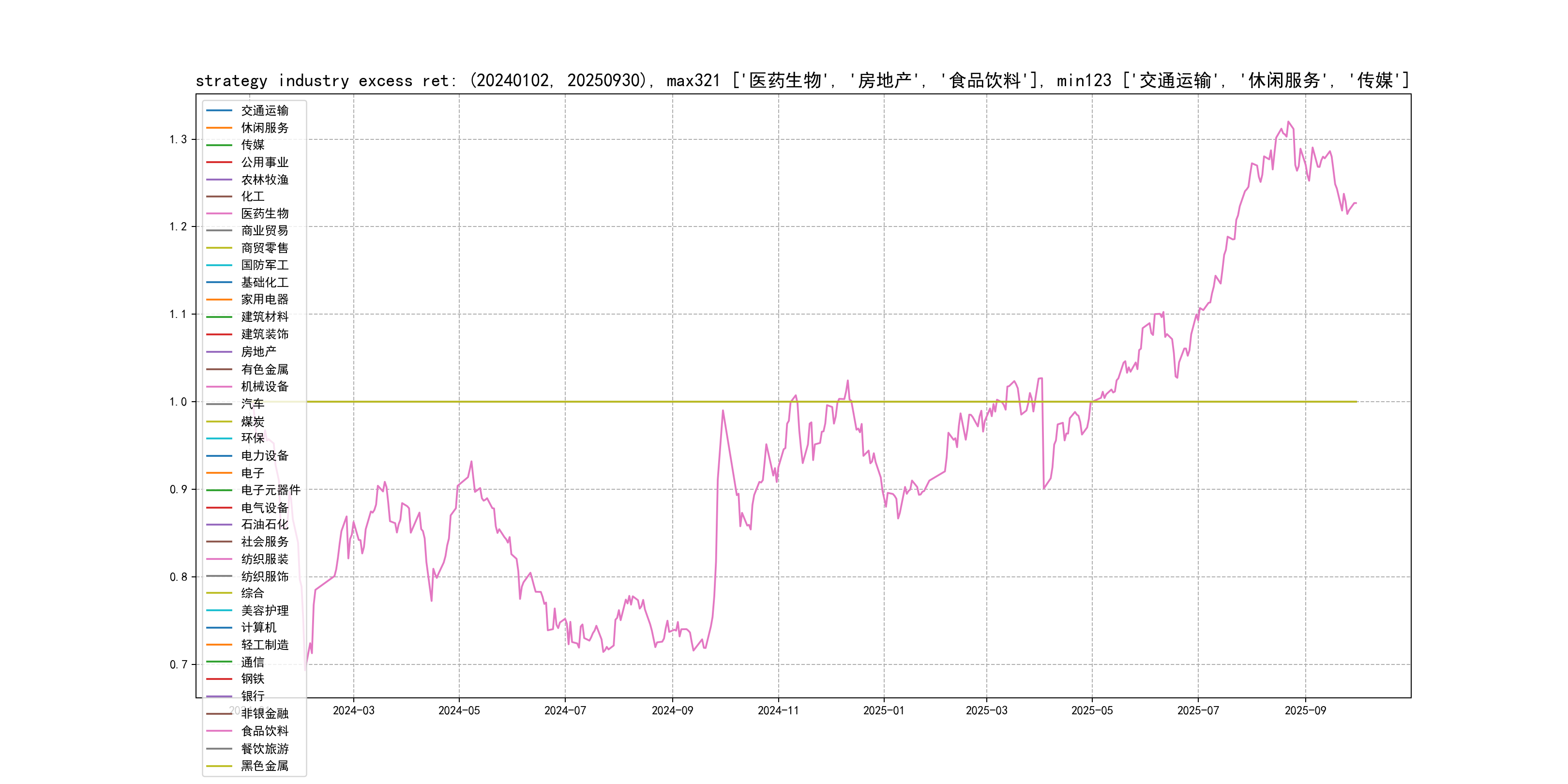Click the 黑色金属 legend color line
Screen dimensions: 1568x784
(x=219, y=766)
